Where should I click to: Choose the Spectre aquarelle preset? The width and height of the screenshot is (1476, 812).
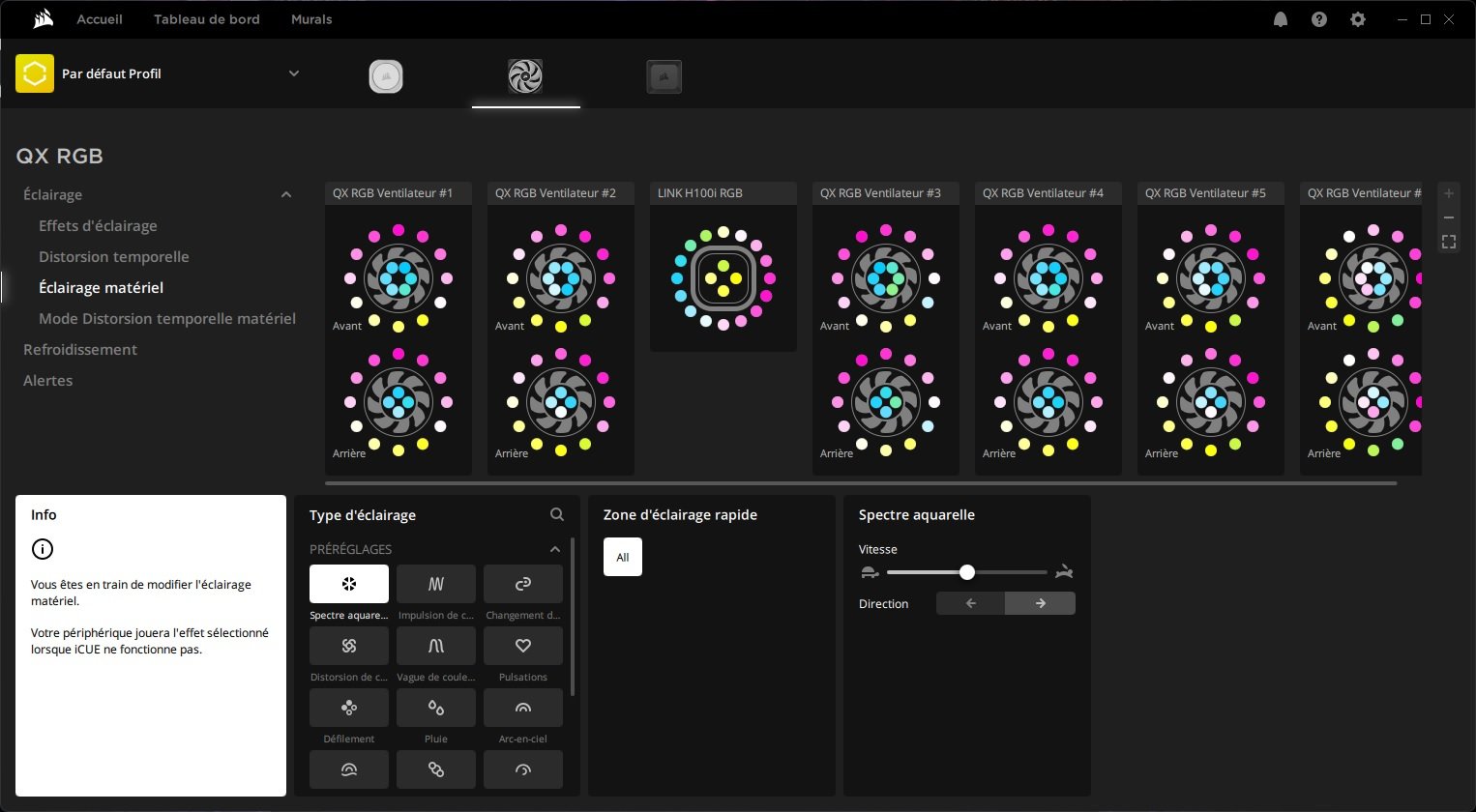(349, 584)
